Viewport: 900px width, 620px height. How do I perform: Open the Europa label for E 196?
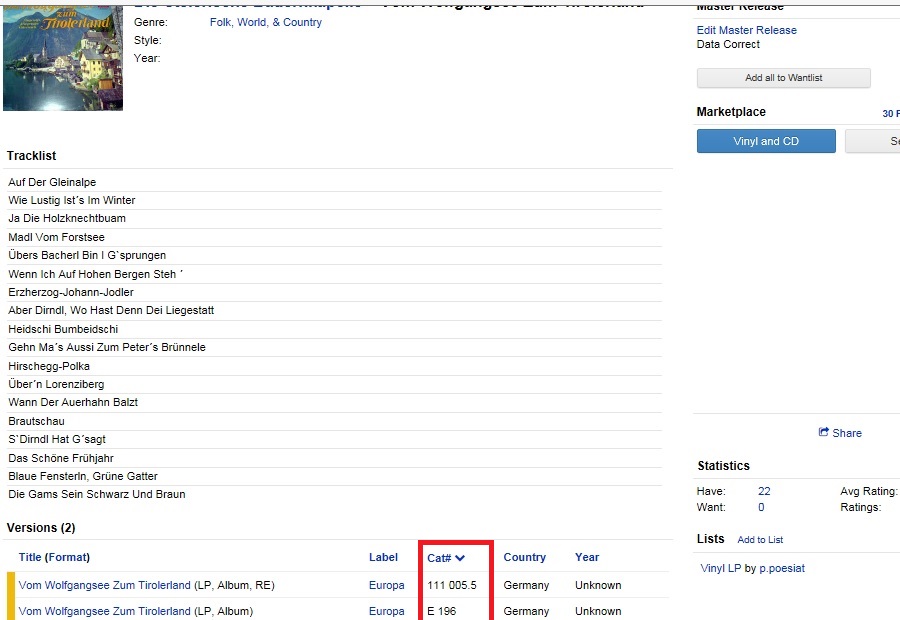point(386,611)
